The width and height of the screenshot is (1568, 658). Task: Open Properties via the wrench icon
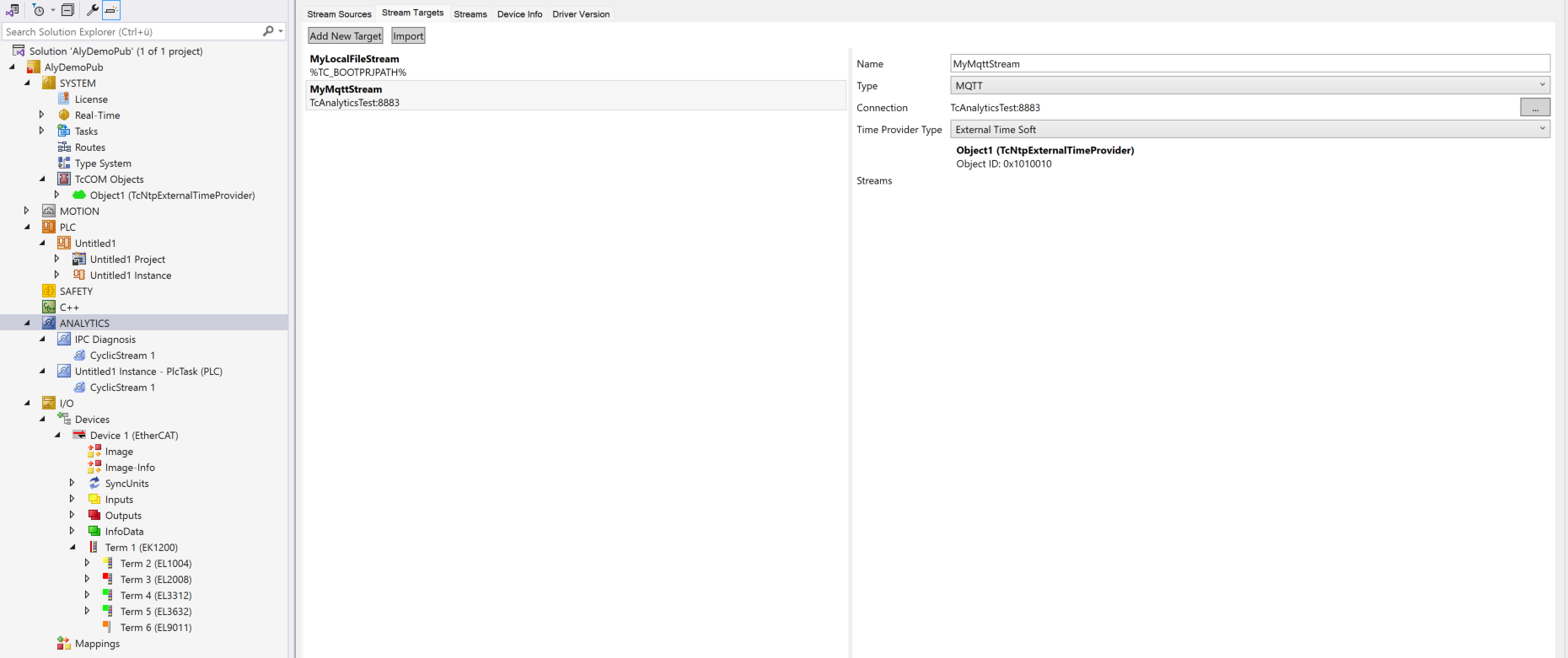(x=92, y=10)
